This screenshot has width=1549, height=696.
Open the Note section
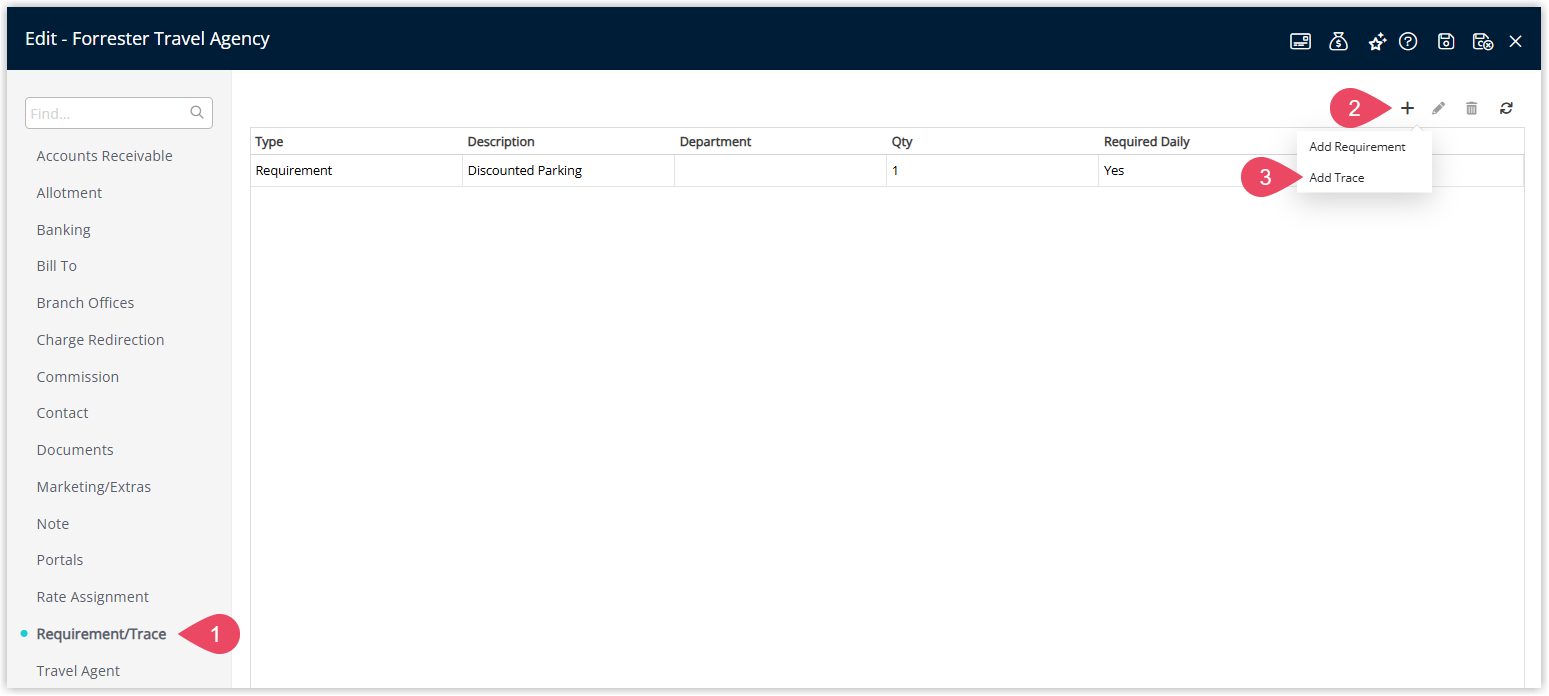(52, 524)
